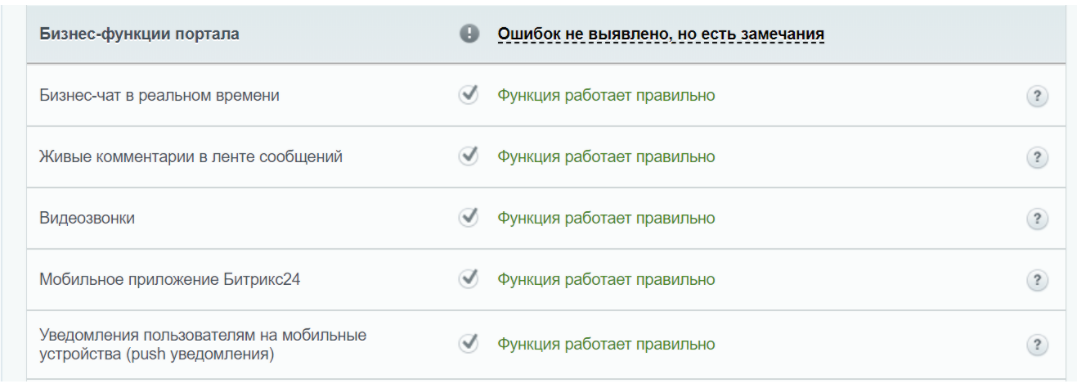This screenshot has width=1088, height=383.
Task: Click the checkmark icon beside Бизнес-чат
Action: pyautogui.click(x=470, y=95)
